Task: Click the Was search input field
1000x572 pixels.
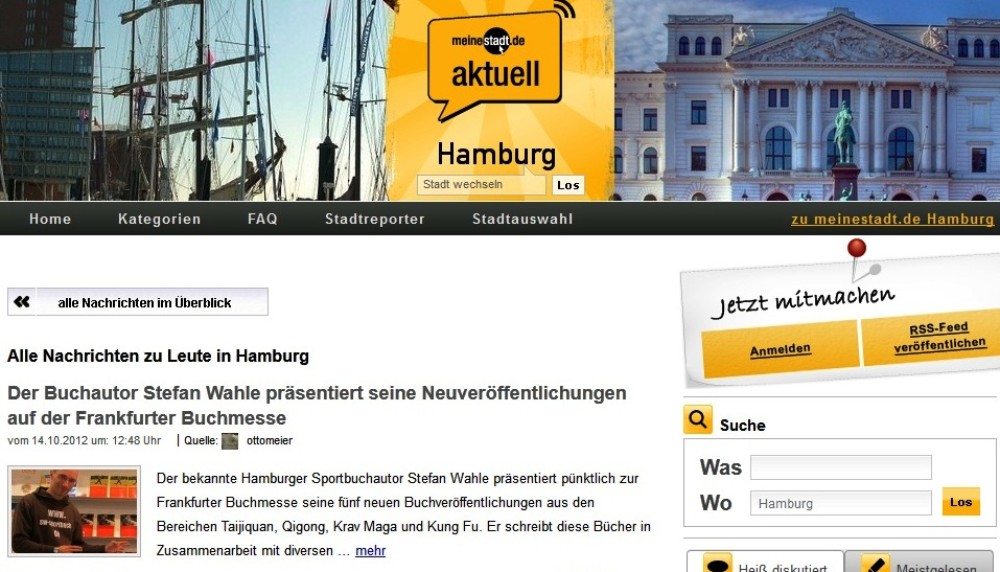Action: 841,467
